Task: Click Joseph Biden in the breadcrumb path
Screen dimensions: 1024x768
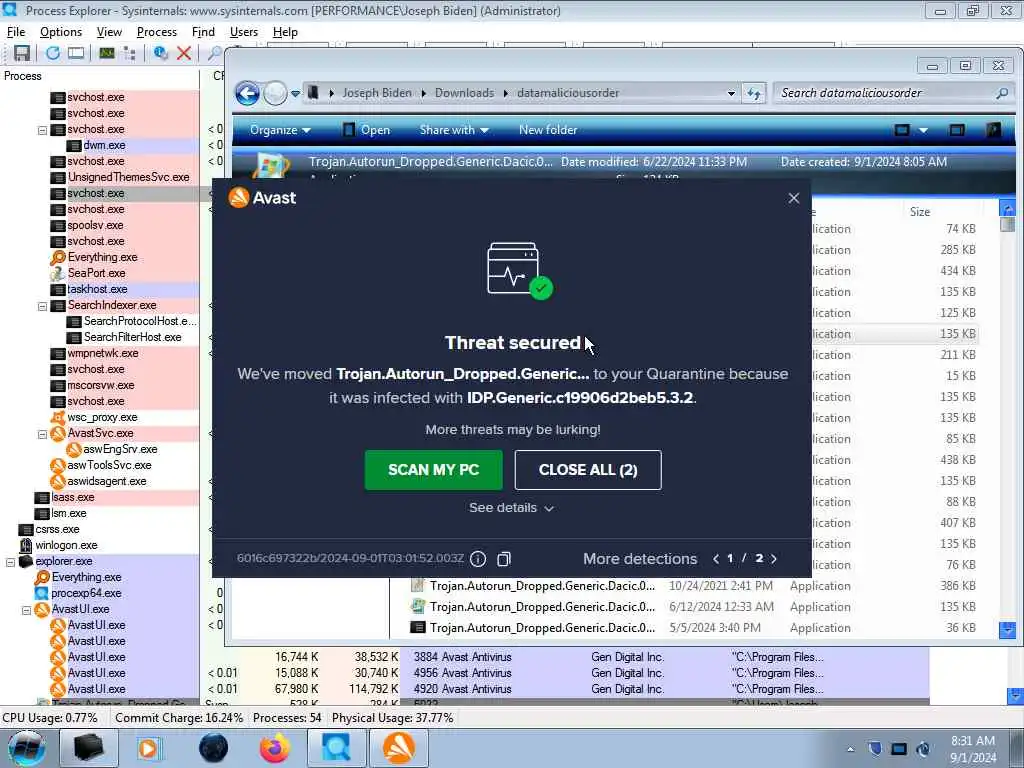Action: tap(377, 93)
